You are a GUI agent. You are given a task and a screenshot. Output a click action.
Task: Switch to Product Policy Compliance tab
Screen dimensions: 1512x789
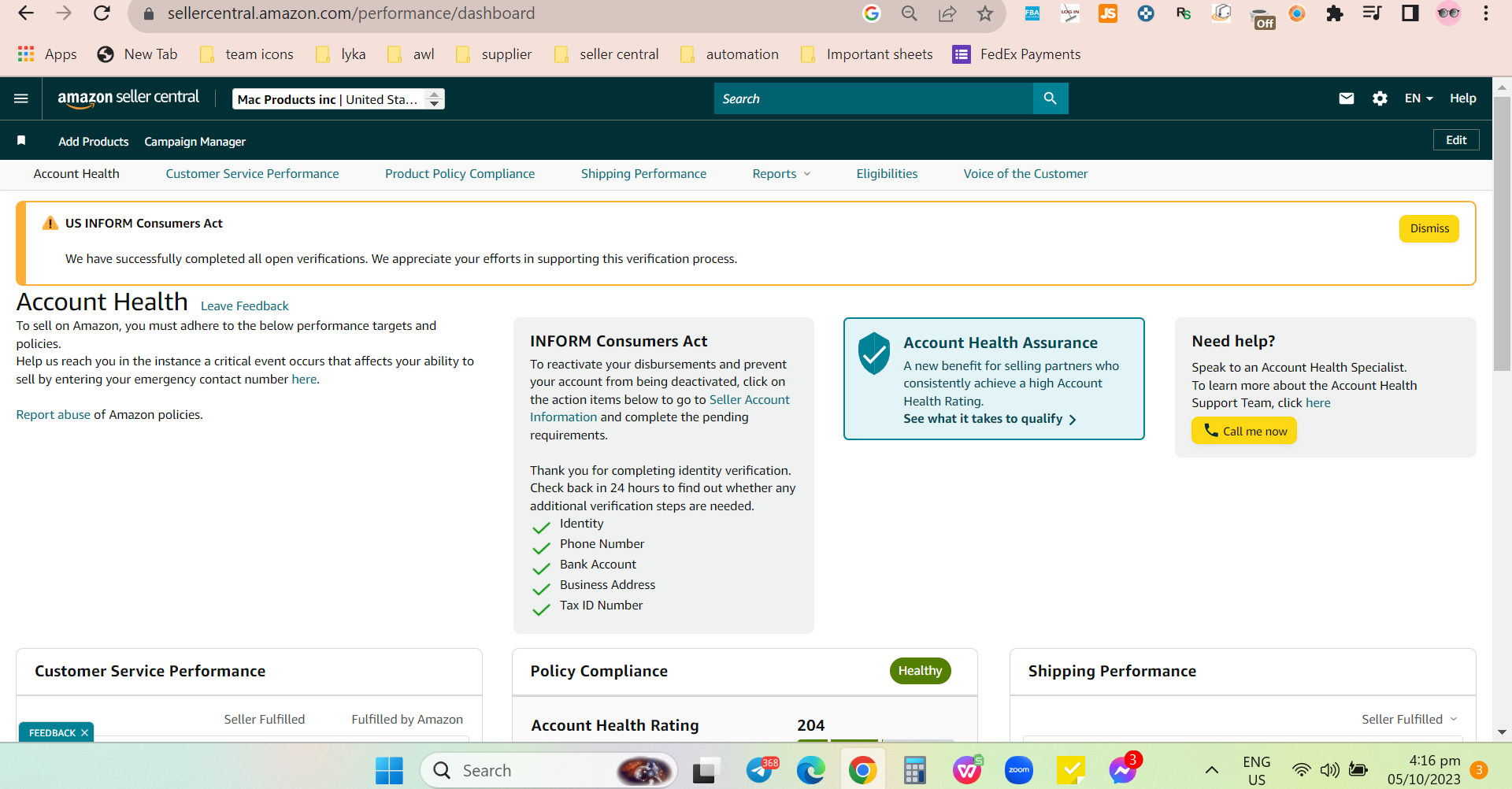click(x=460, y=174)
